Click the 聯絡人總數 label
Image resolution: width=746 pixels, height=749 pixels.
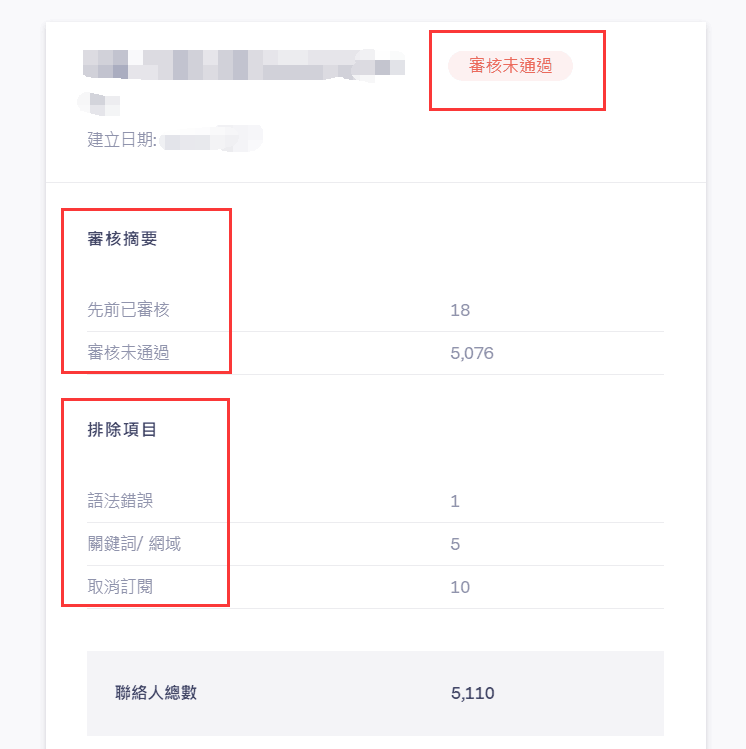pos(156,693)
